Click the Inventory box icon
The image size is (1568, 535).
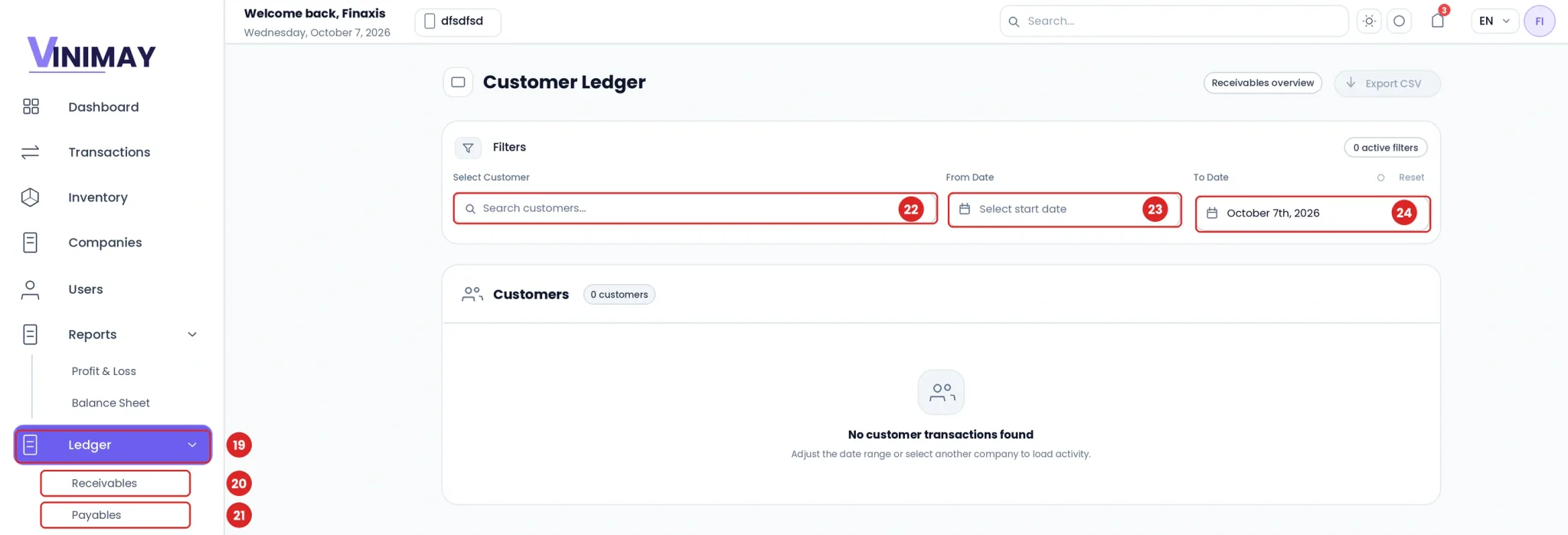[30, 197]
